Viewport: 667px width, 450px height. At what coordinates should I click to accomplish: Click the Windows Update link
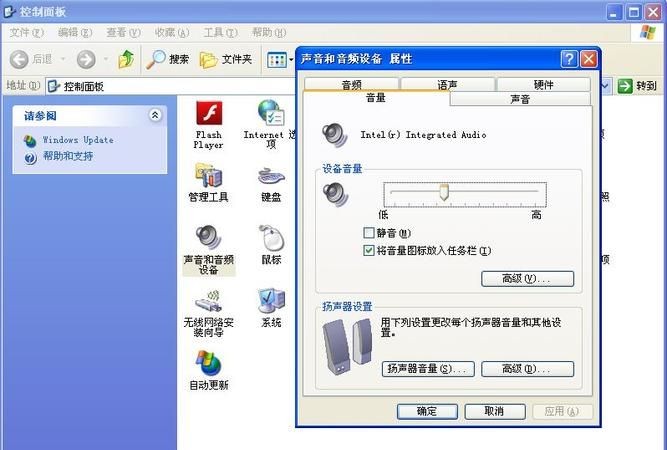[78, 140]
